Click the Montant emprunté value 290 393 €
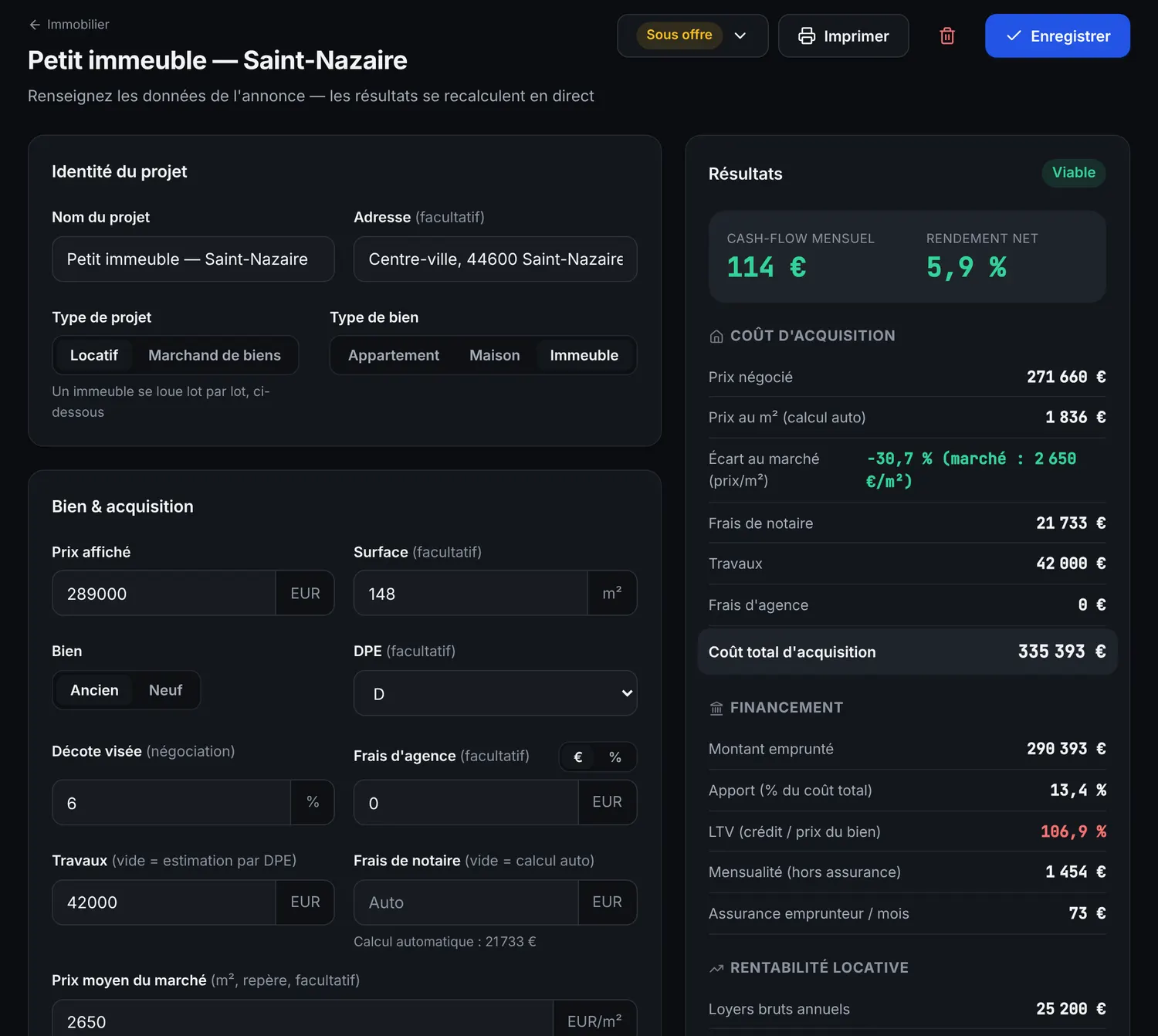The height and width of the screenshot is (1036, 1158). (x=1066, y=749)
